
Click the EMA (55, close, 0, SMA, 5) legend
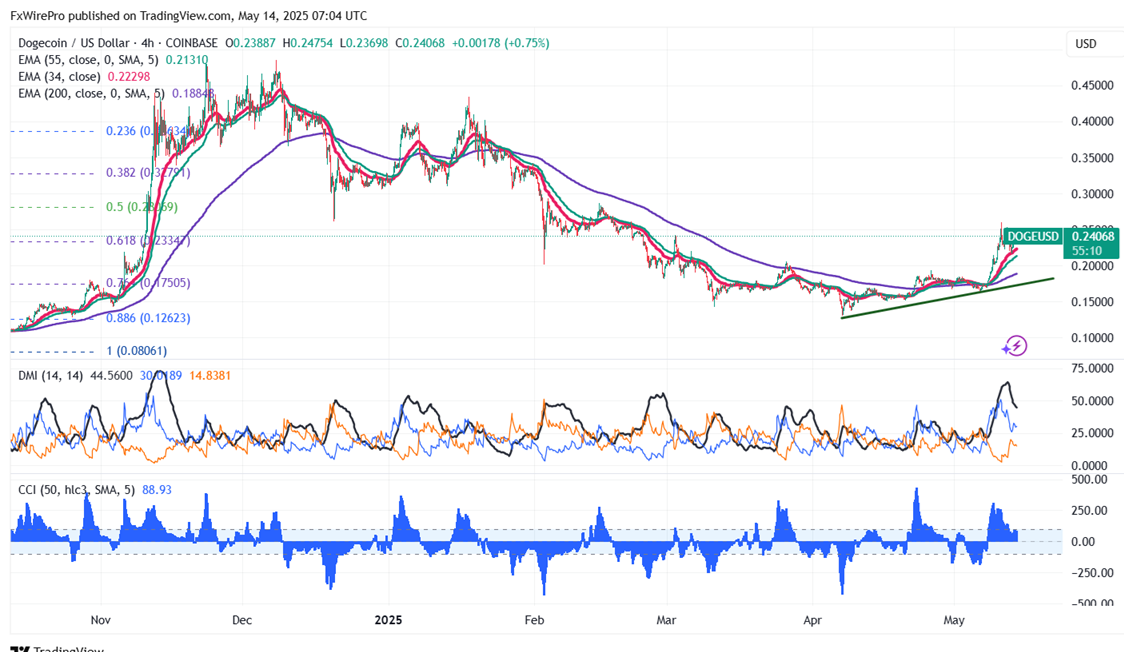tap(88, 60)
